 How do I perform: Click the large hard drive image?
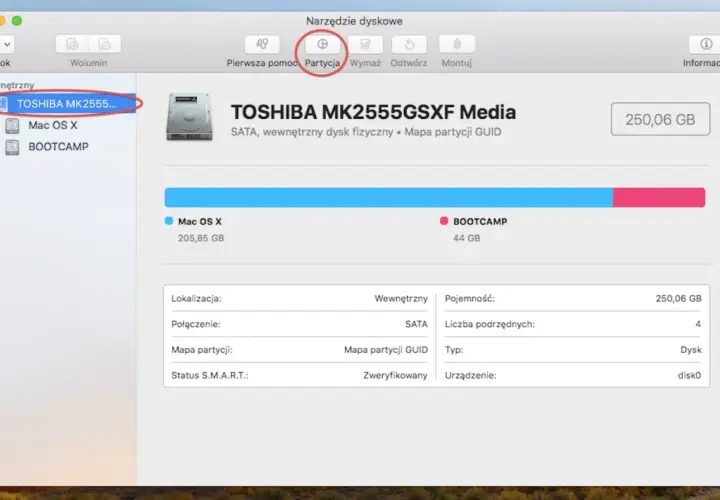click(190, 117)
